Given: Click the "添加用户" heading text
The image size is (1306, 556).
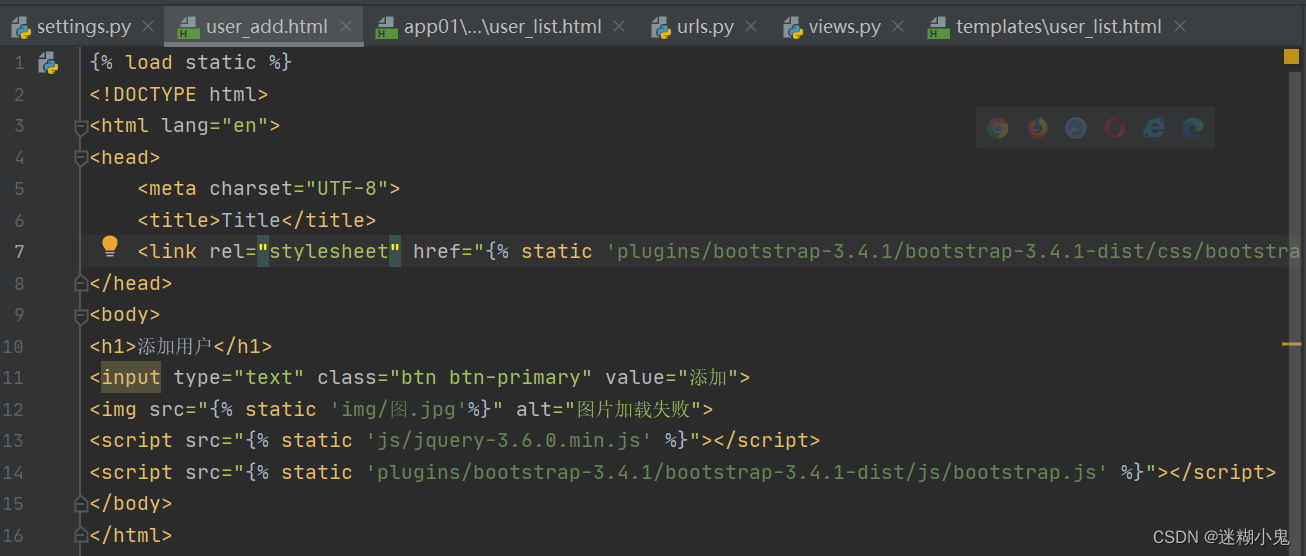Looking at the screenshot, I should point(175,347).
